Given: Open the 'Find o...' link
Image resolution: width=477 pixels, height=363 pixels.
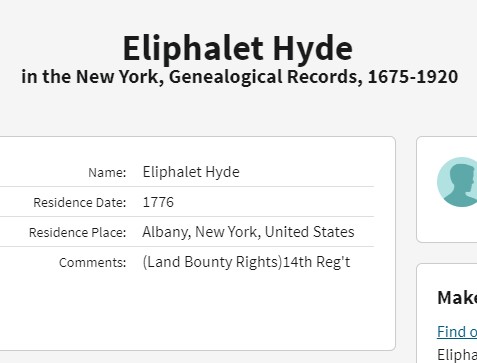Looking at the screenshot, I should coord(457,332).
